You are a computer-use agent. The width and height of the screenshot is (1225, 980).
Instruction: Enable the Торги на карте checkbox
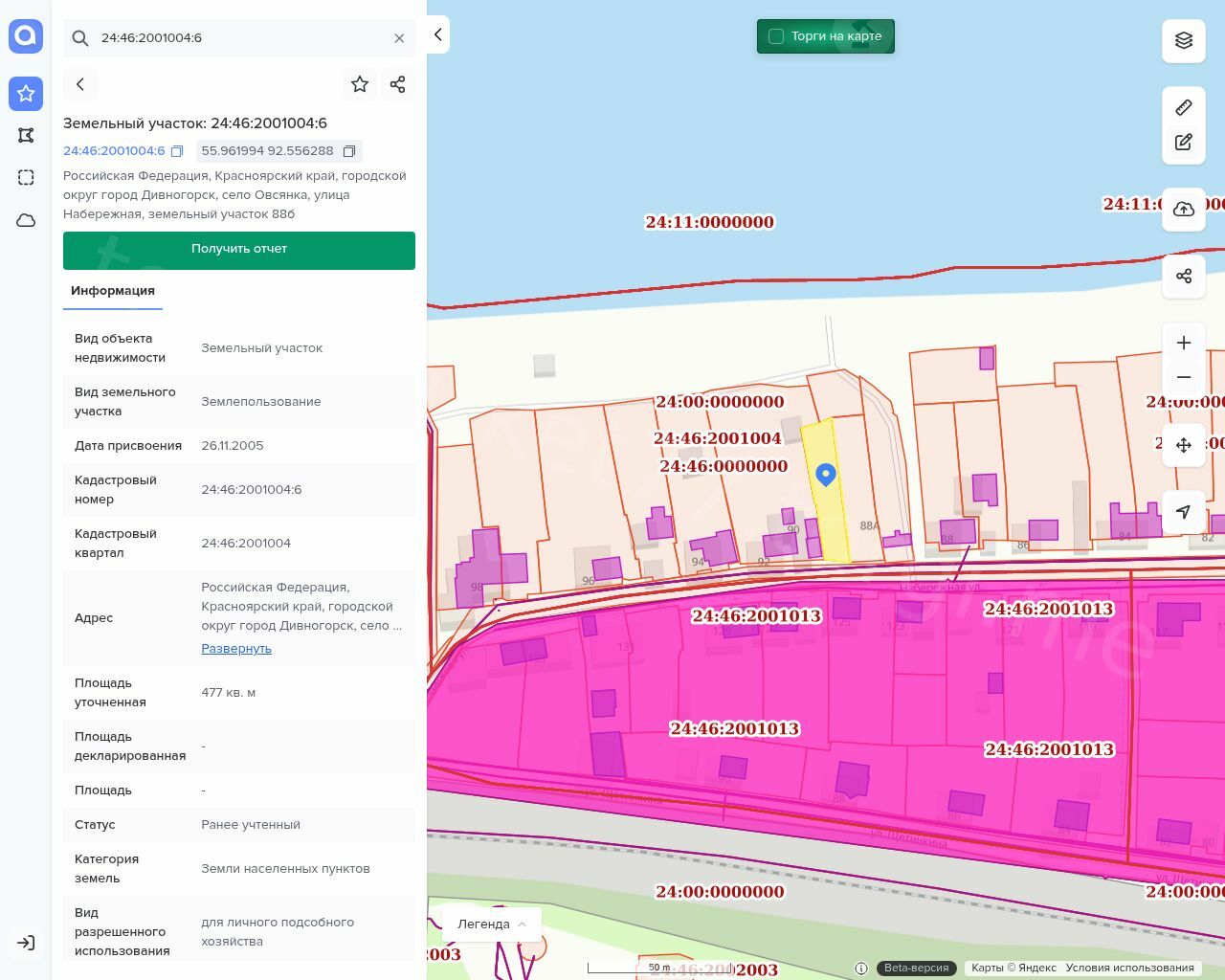click(x=776, y=36)
